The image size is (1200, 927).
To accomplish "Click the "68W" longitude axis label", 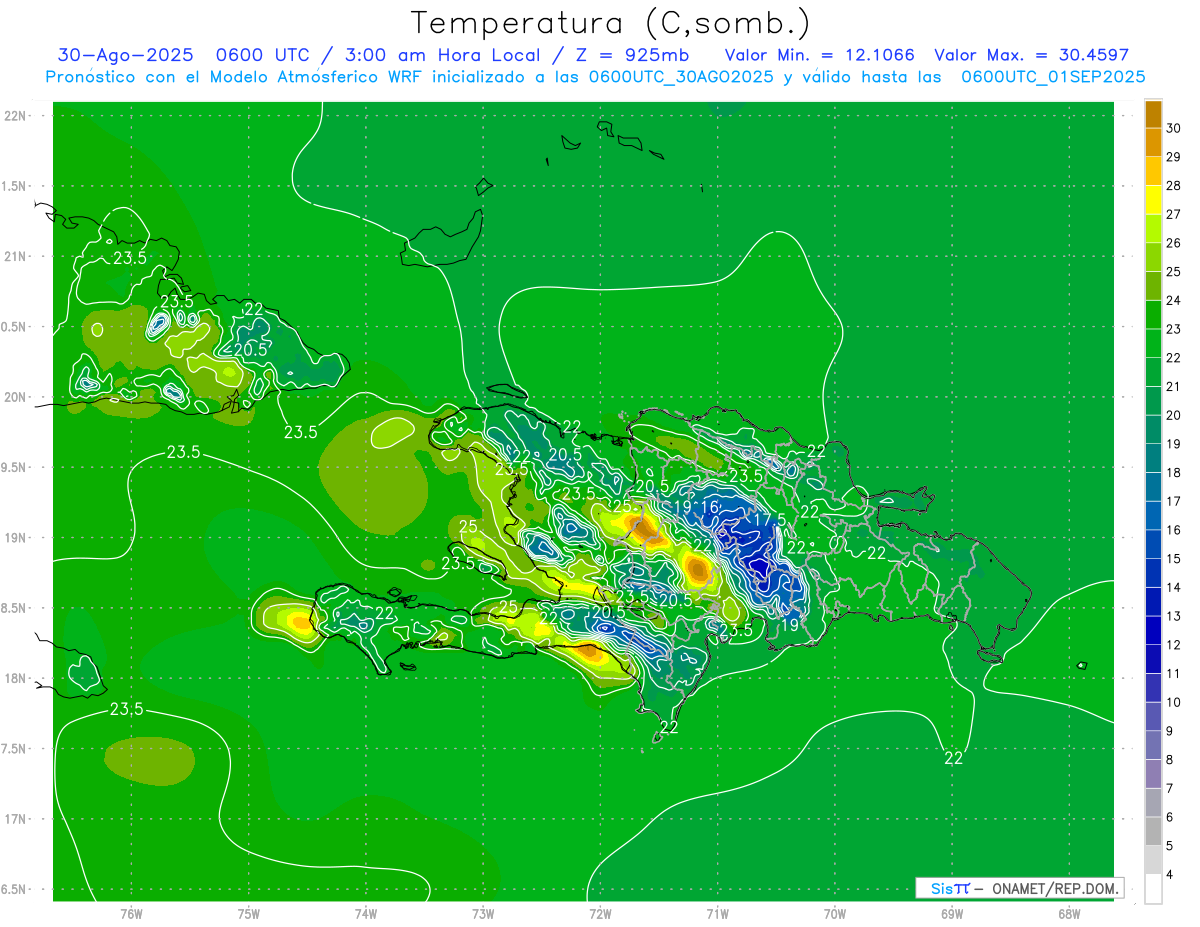I will 1069,913.
